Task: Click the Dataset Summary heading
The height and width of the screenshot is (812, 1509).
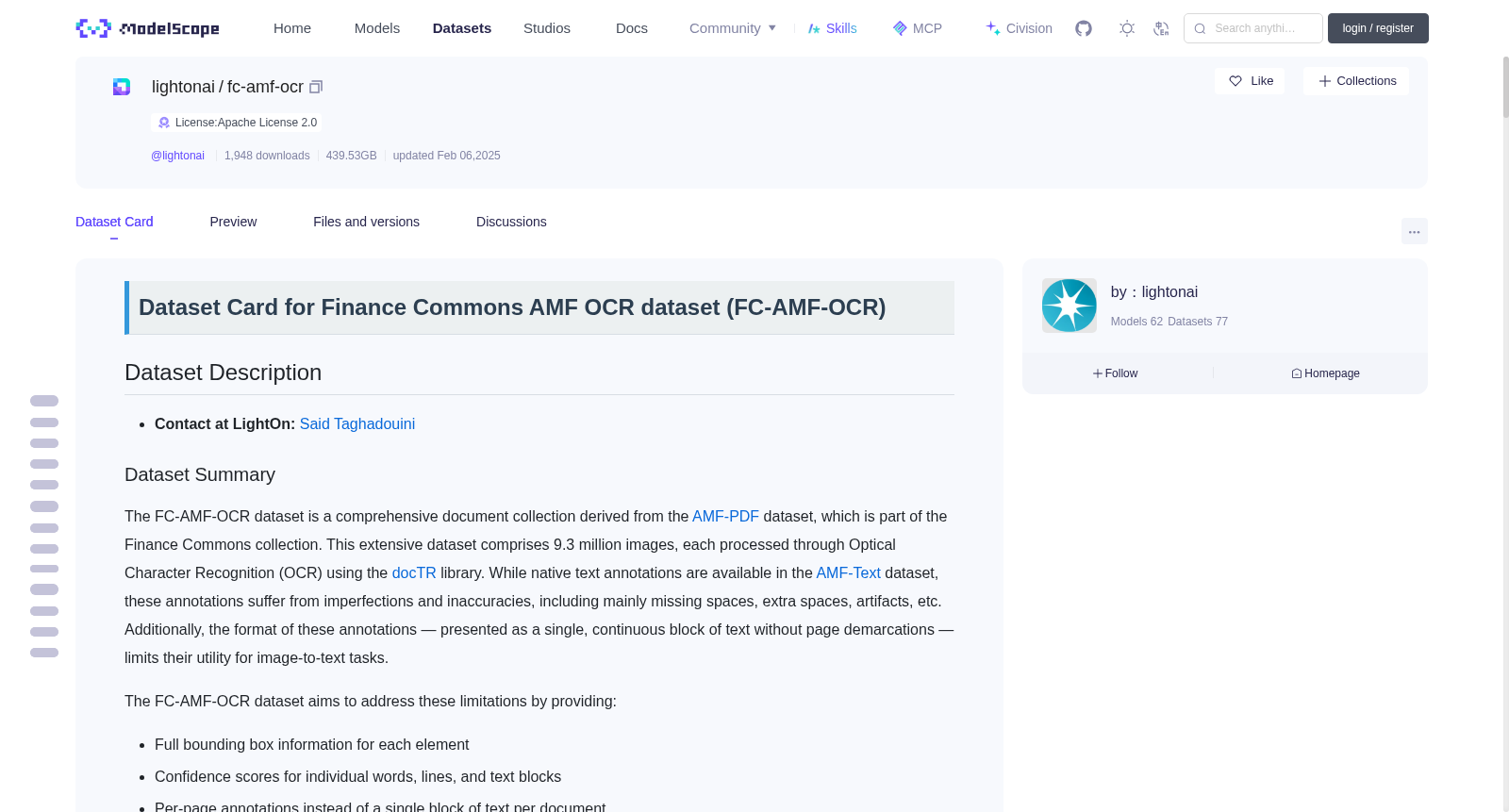Action: 200,474
